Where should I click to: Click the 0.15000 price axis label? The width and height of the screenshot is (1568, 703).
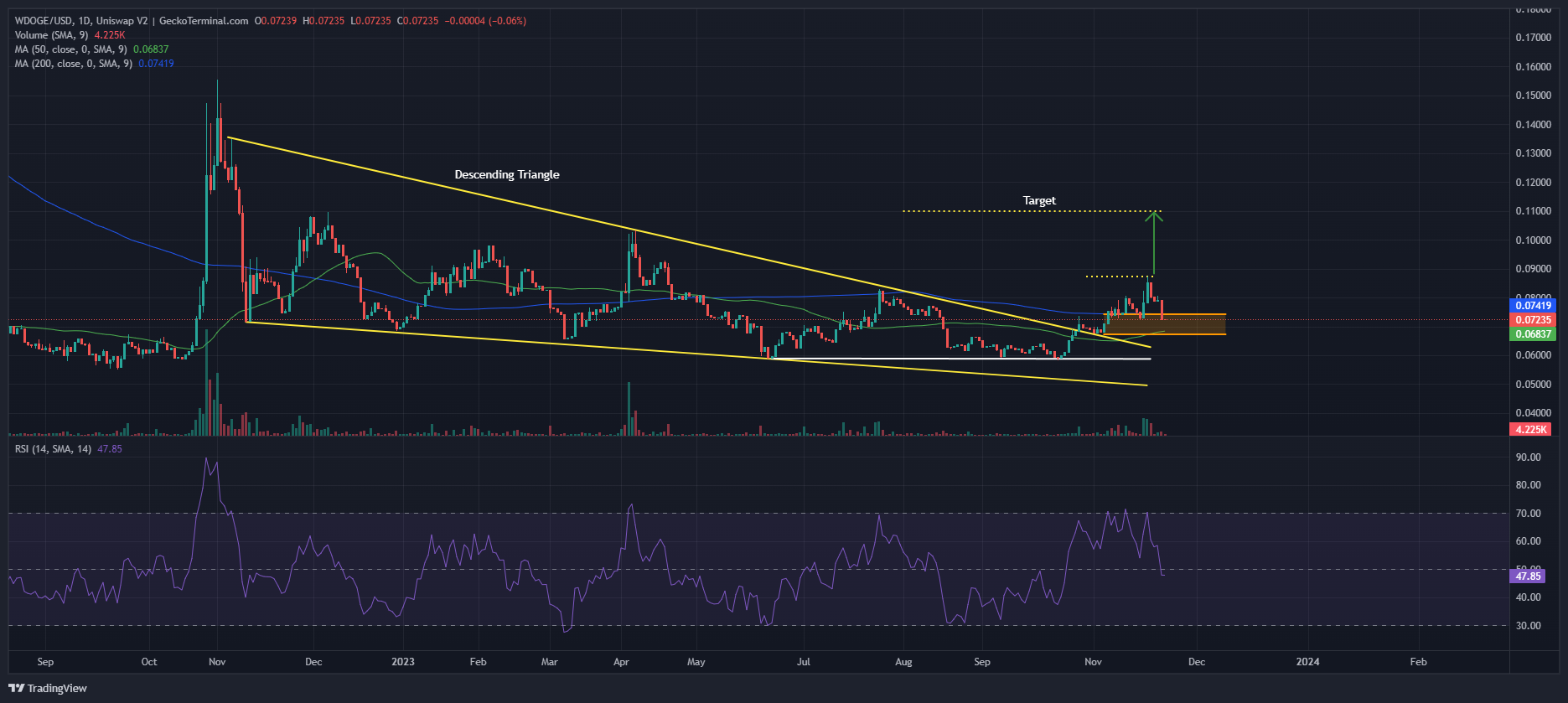click(1533, 96)
